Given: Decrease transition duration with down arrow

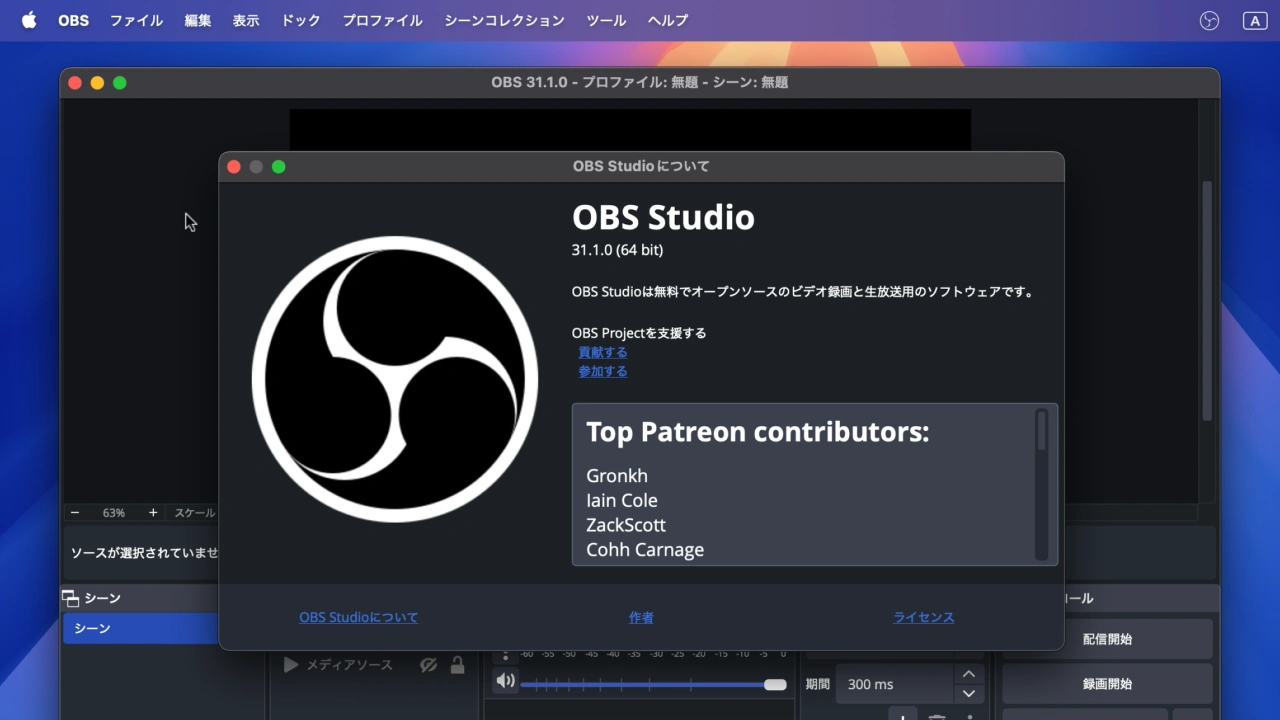Looking at the screenshot, I should click(968, 693).
